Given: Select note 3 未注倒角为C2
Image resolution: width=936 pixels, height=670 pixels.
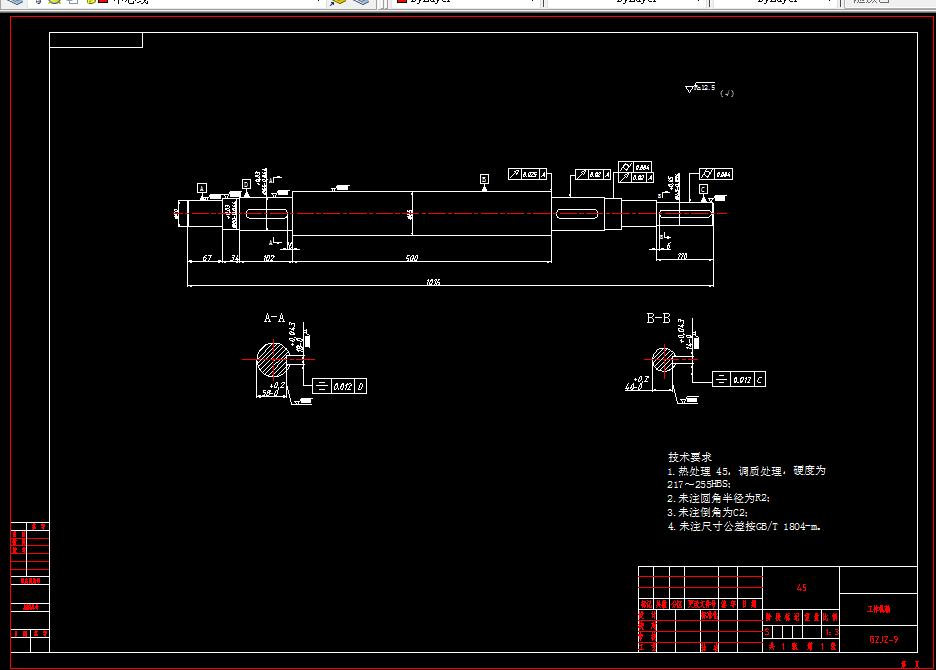Looking at the screenshot, I should [x=707, y=512].
